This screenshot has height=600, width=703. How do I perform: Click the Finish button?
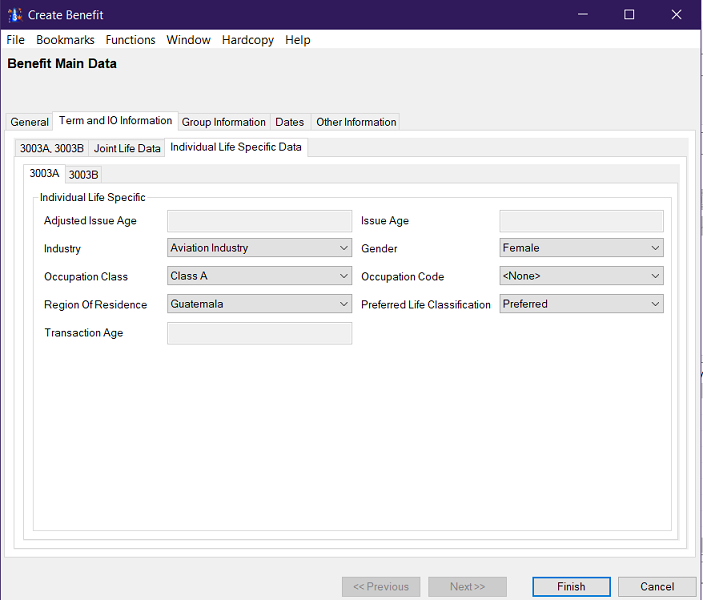point(570,587)
